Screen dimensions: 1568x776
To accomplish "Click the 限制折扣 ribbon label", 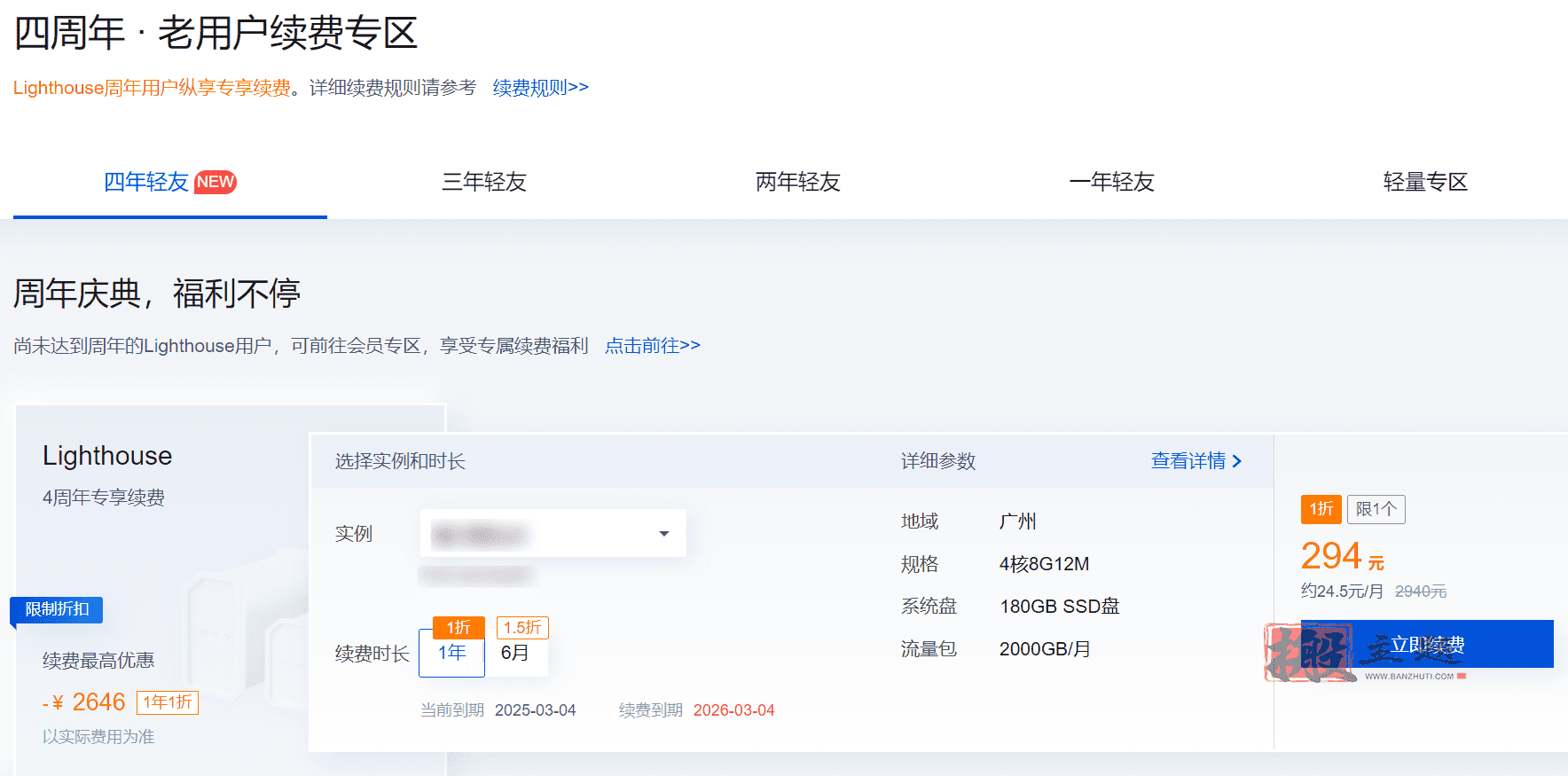I will (57, 609).
